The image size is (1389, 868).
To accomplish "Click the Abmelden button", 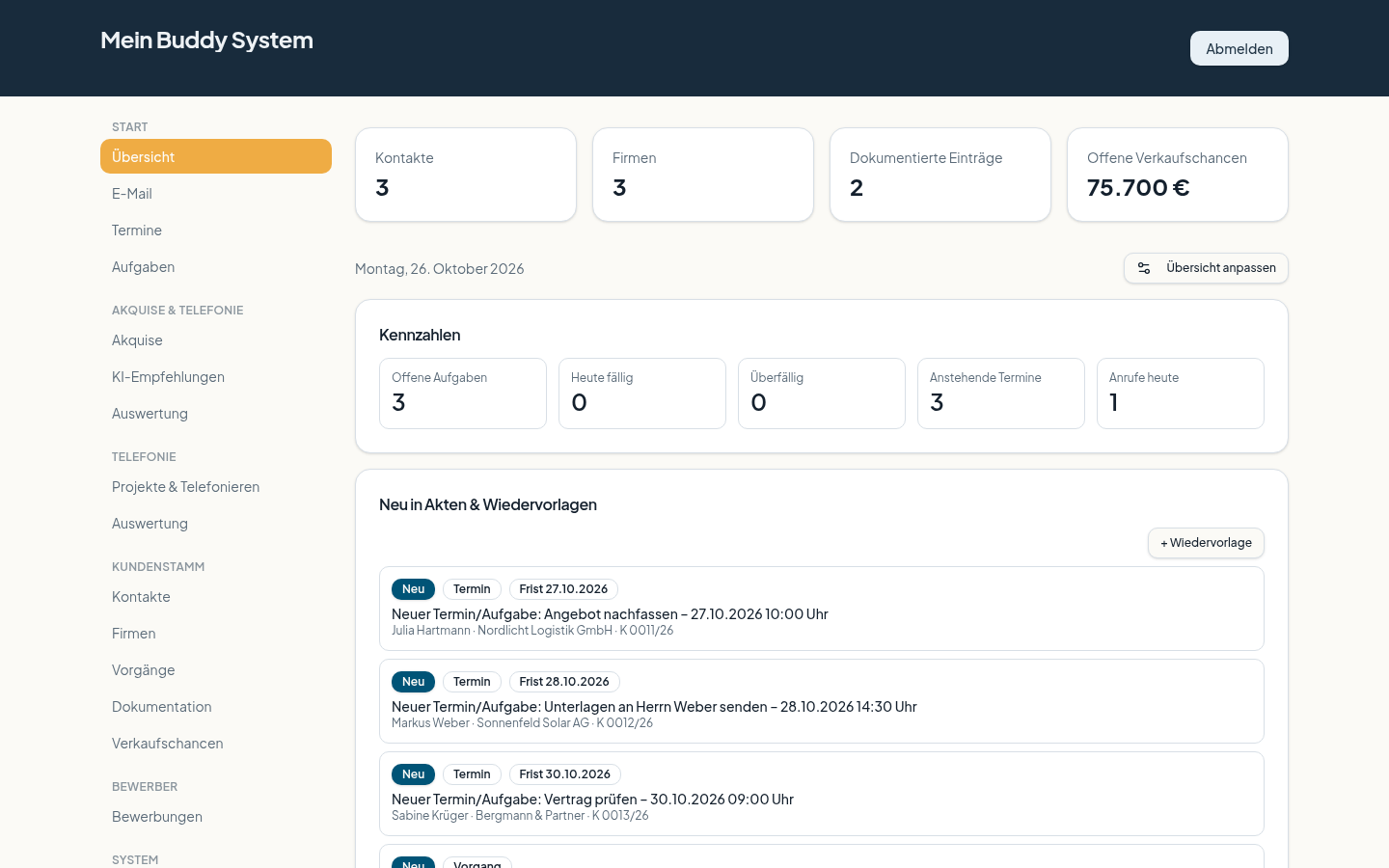I will point(1239,48).
